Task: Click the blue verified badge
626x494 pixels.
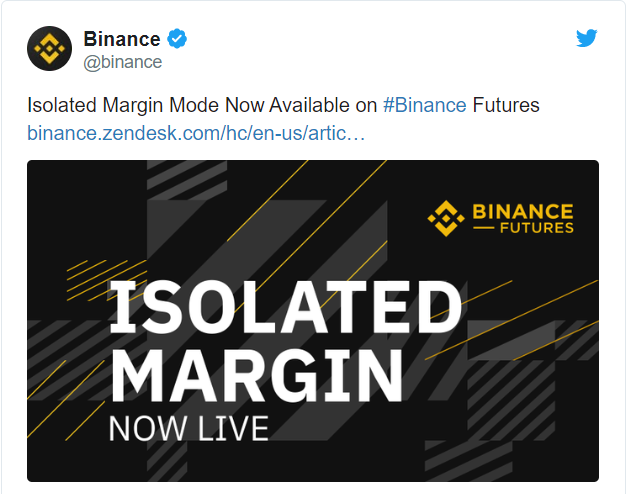Action: pos(178,39)
